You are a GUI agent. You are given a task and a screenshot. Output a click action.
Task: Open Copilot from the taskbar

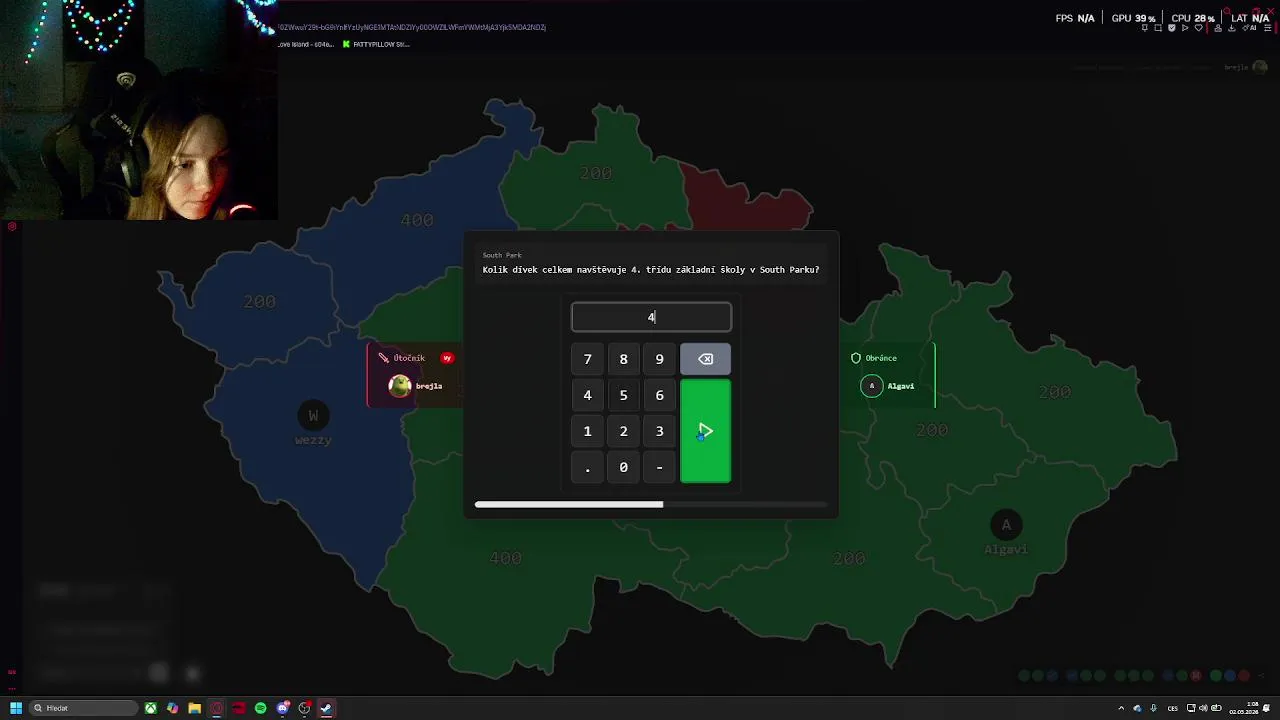click(172, 708)
